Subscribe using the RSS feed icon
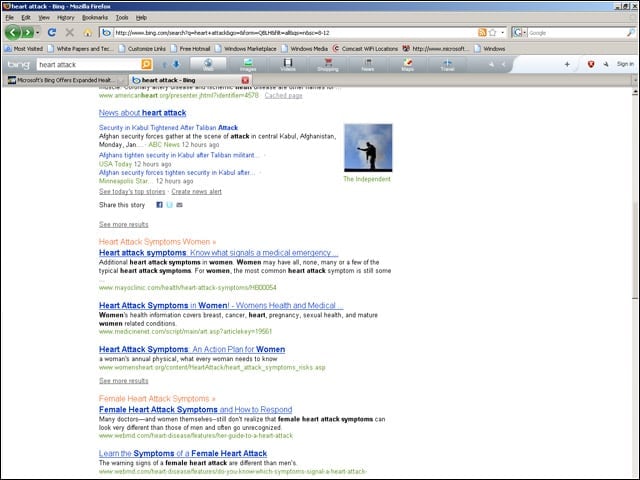This screenshot has width=640, height=480. click(x=482, y=33)
